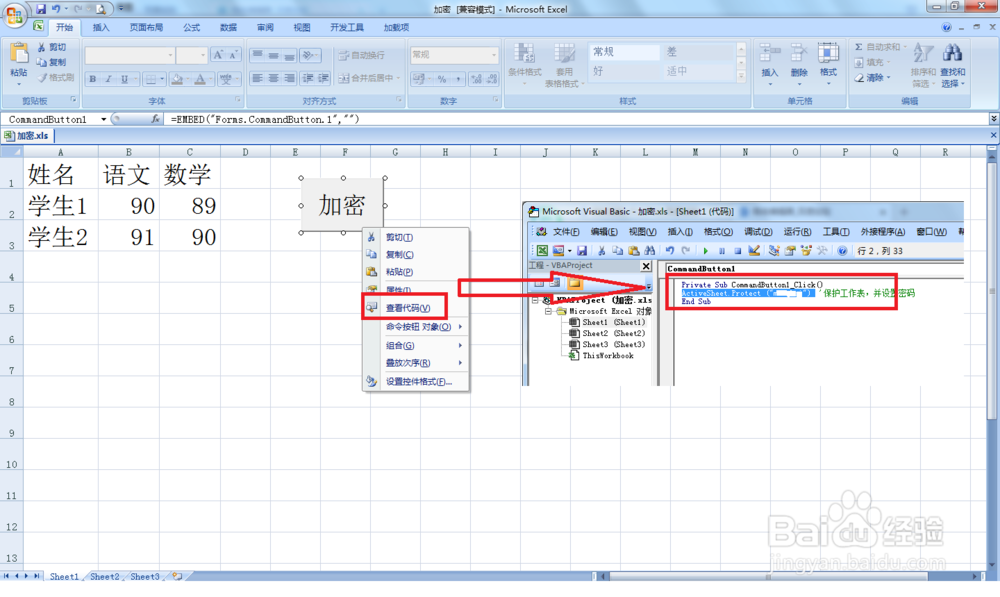The width and height of the screenshot is (1000, 597).
Task: Click cell containing 学生1
Action: pos(61,205)
